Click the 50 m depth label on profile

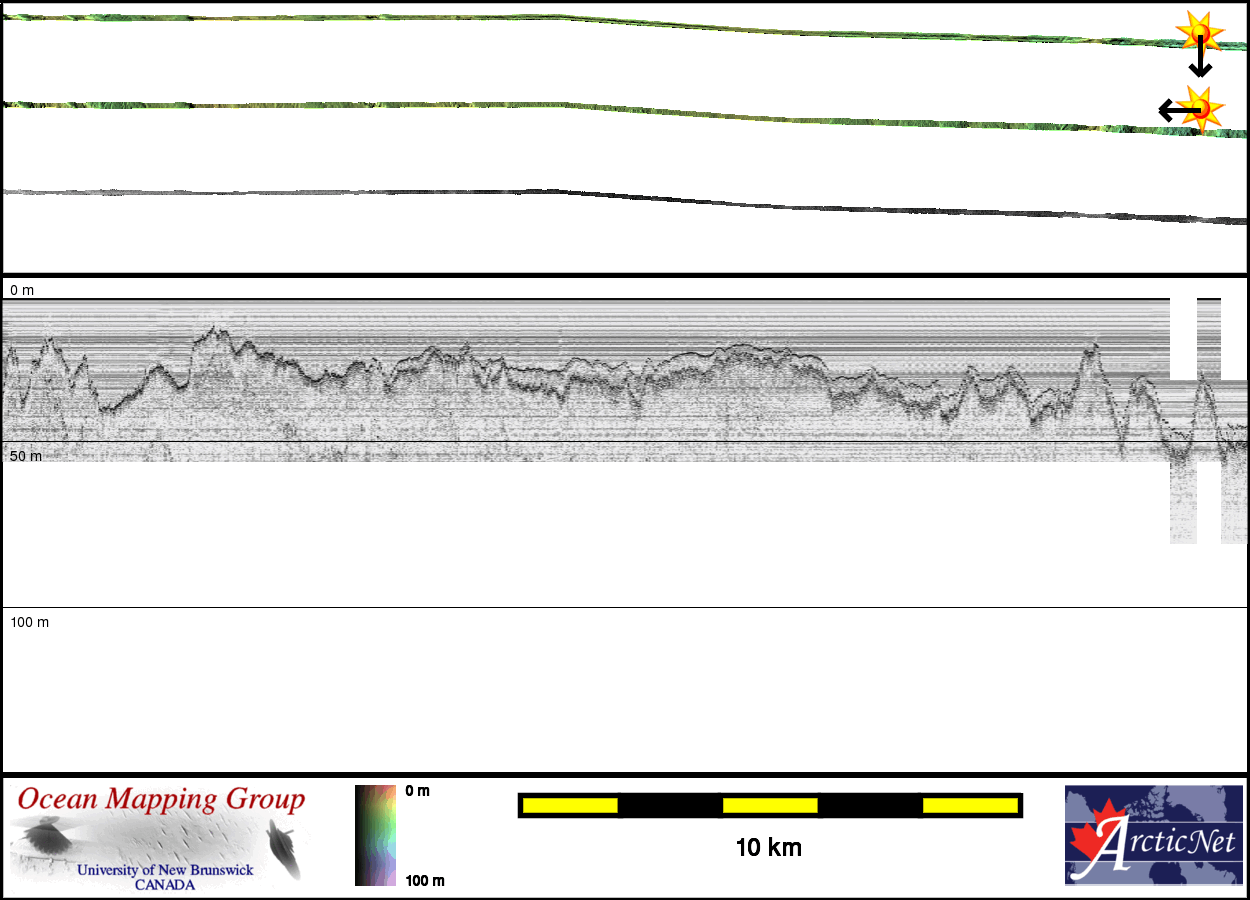tap(26, 456)
